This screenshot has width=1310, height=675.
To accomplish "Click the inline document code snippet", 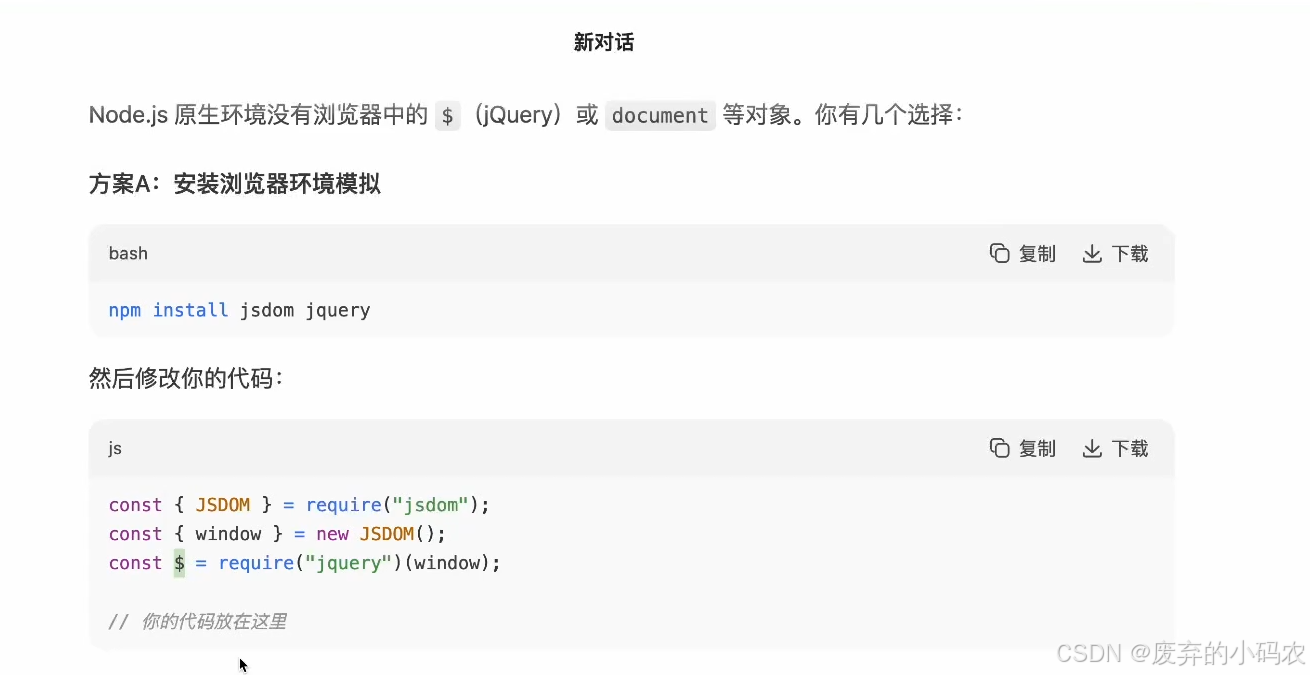I will coord(659,115).
